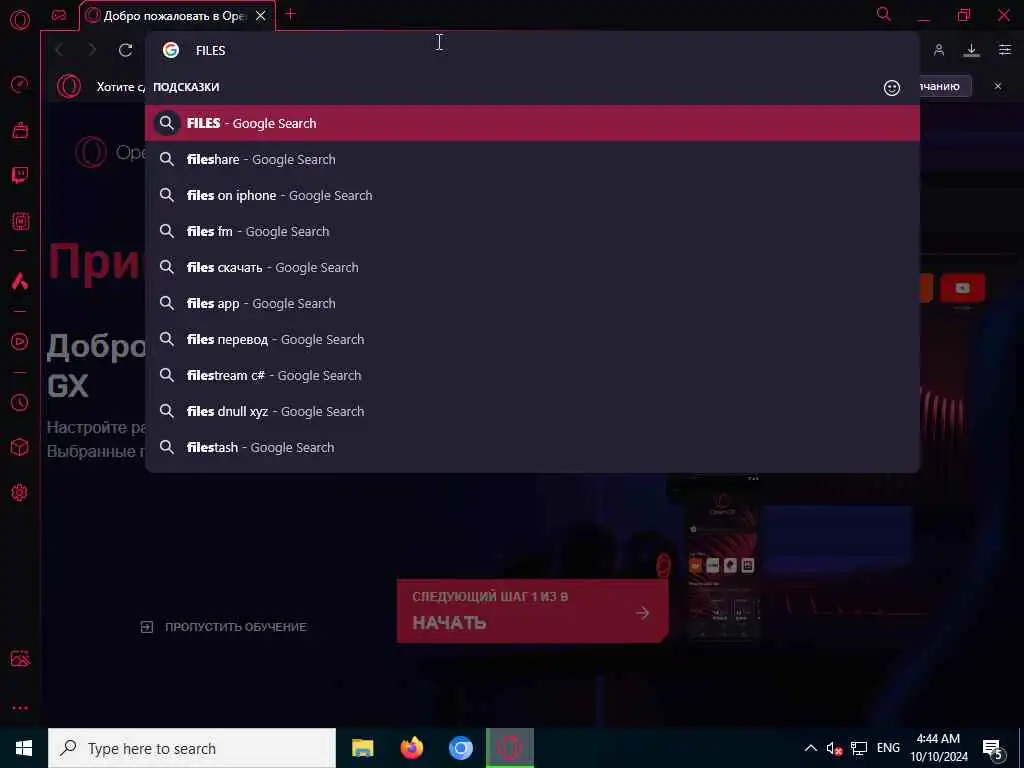Launch Firefox from taskbar
The width and height of the screenshot is (1024, 768).
[x=411, y=748]
